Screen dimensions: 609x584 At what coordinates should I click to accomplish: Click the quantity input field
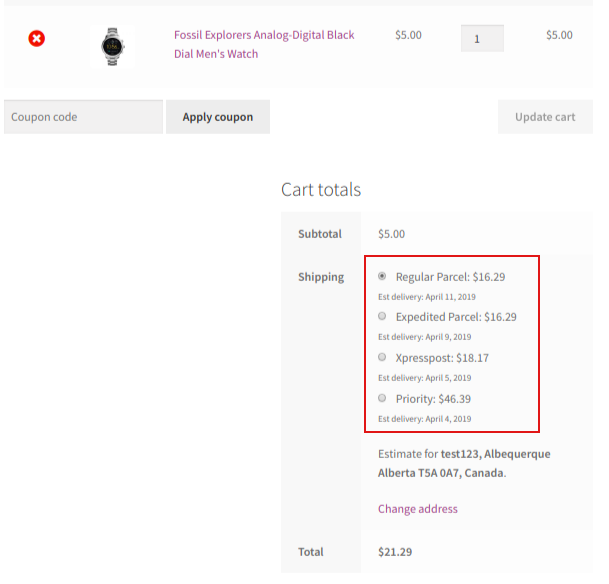[482, 39]
